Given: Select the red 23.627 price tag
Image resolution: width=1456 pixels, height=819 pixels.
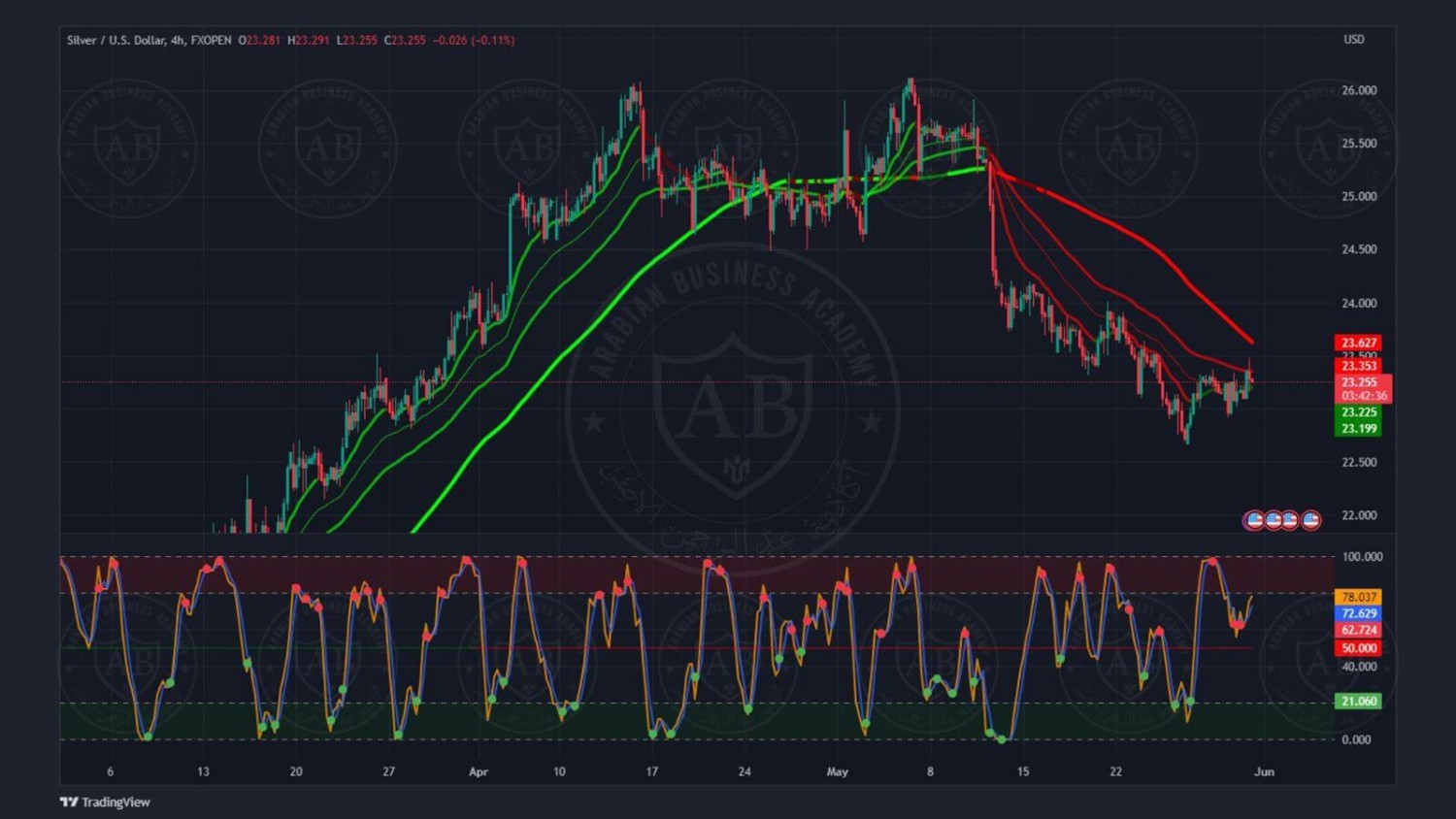Looking at the screenshot, I should point(1359,343).
